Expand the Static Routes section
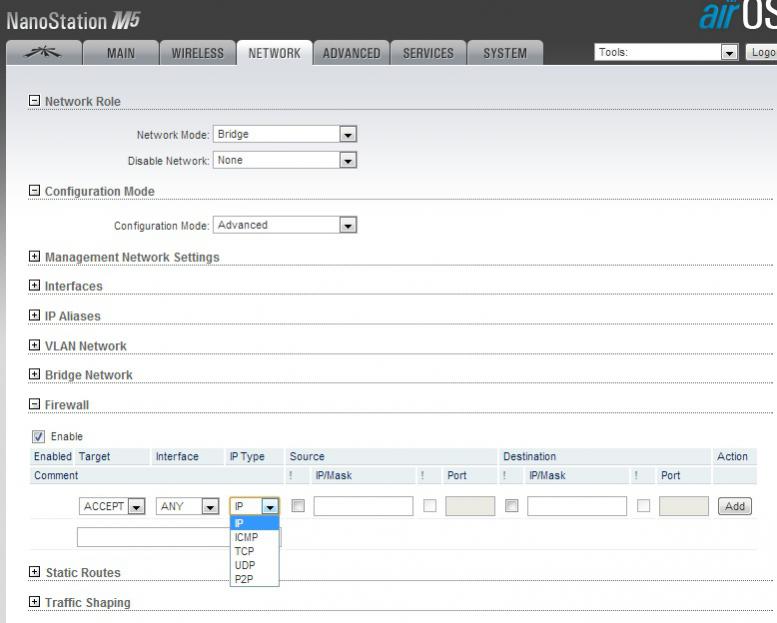 point(34,571)
